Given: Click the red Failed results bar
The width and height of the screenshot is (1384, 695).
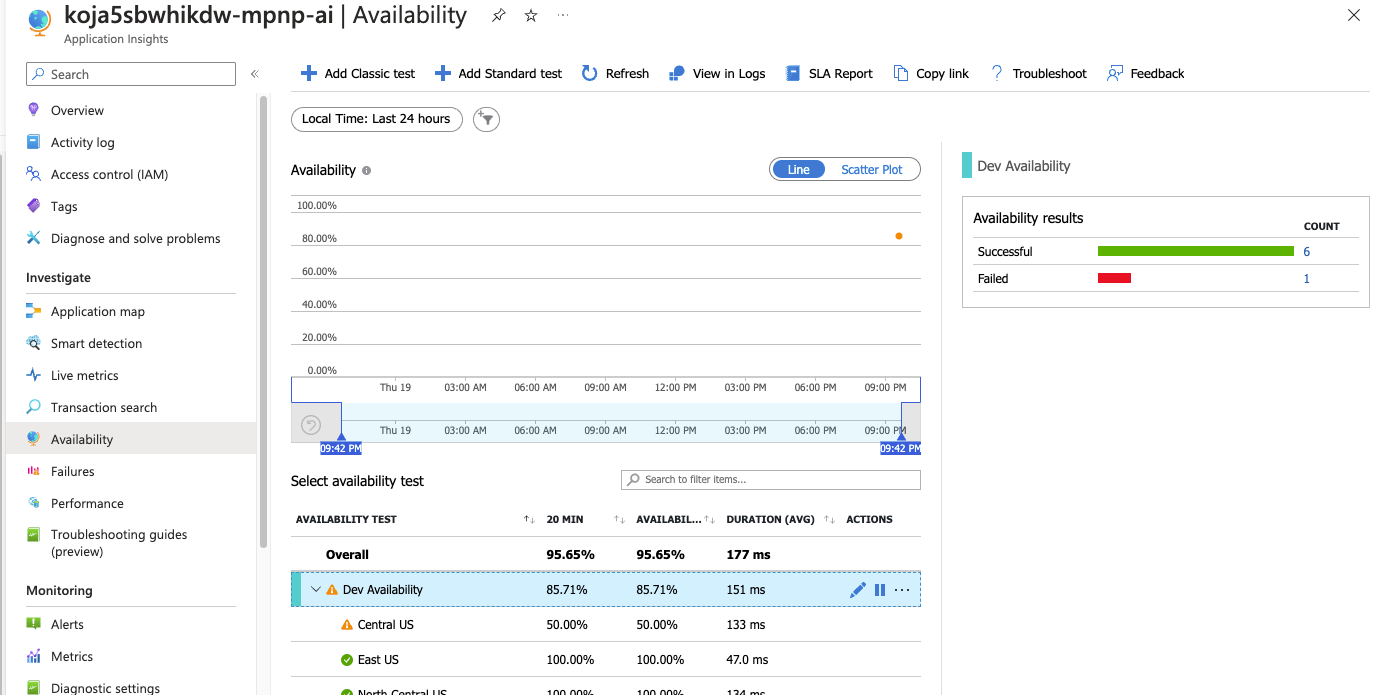Looking at the screenshot, I should (1114, 279).
